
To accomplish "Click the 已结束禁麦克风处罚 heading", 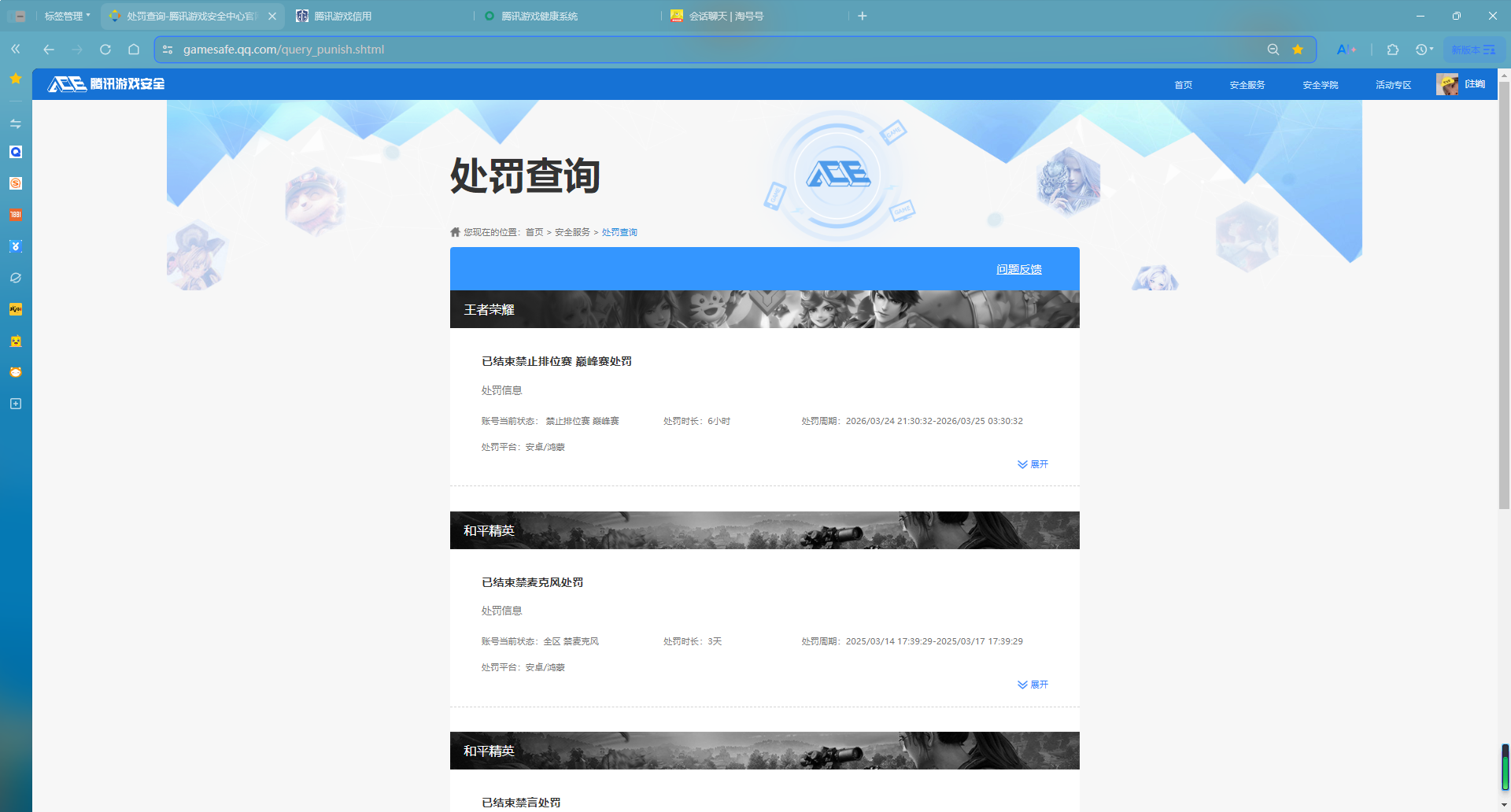I will coord(532,582).
